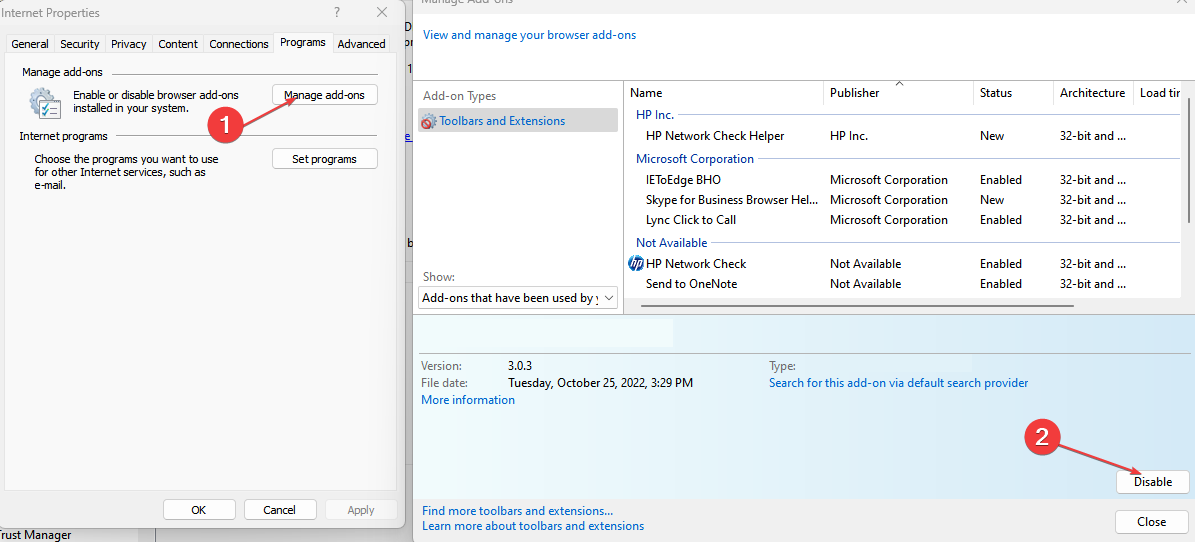Click the Manage add-ons button
This screenshot has height=542, width=1195.
(324, 95)
